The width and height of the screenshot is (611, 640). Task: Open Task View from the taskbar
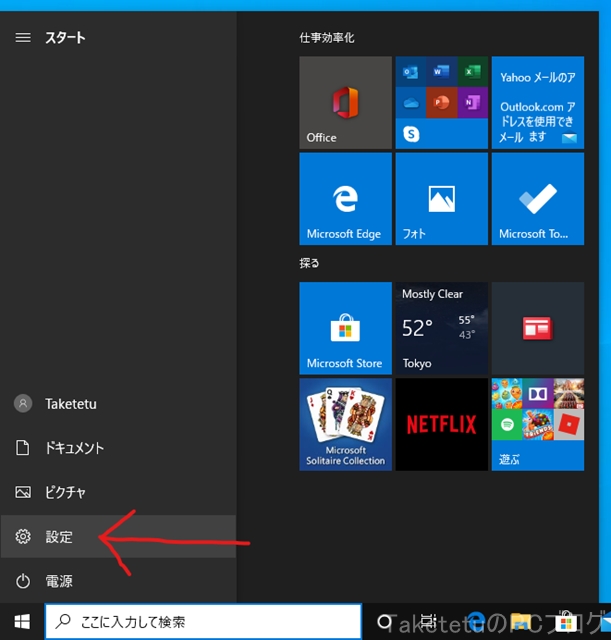click(428, 622)
